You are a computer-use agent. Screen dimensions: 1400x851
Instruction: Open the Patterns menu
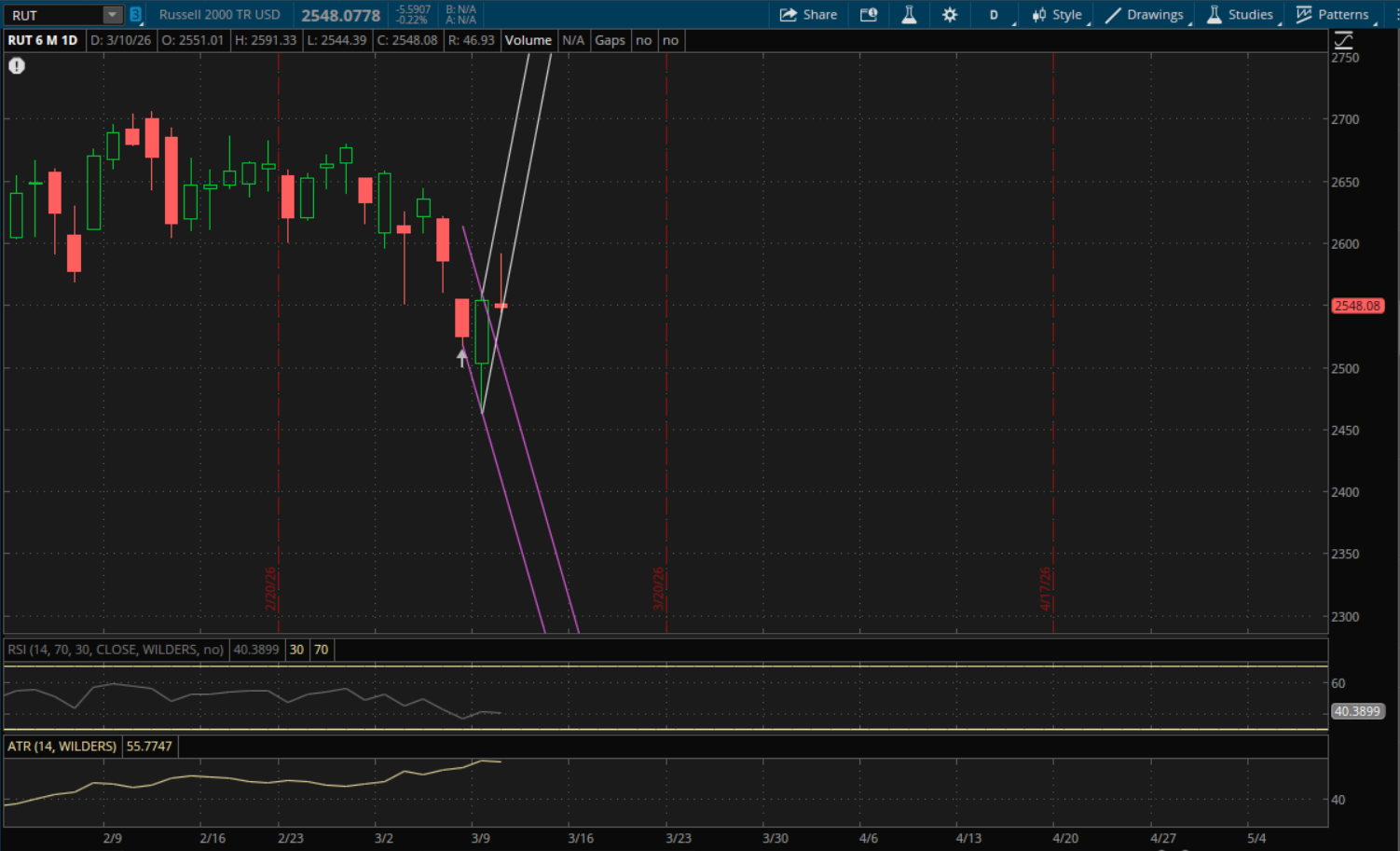click(x=1333, y=15)
